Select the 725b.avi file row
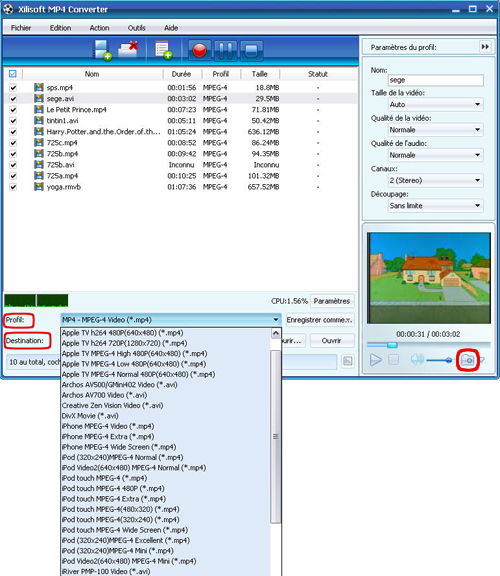The width and height of the screenshot is (500, 576). (x=180, y=165)
